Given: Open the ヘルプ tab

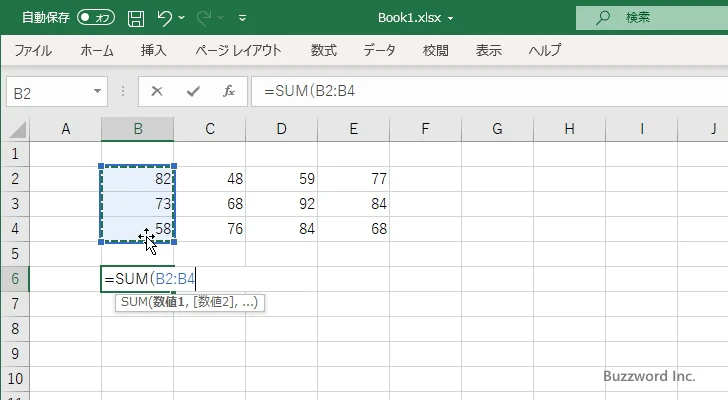Looking at the screenshot, I should pyautogui.click(x=545, y=50).
